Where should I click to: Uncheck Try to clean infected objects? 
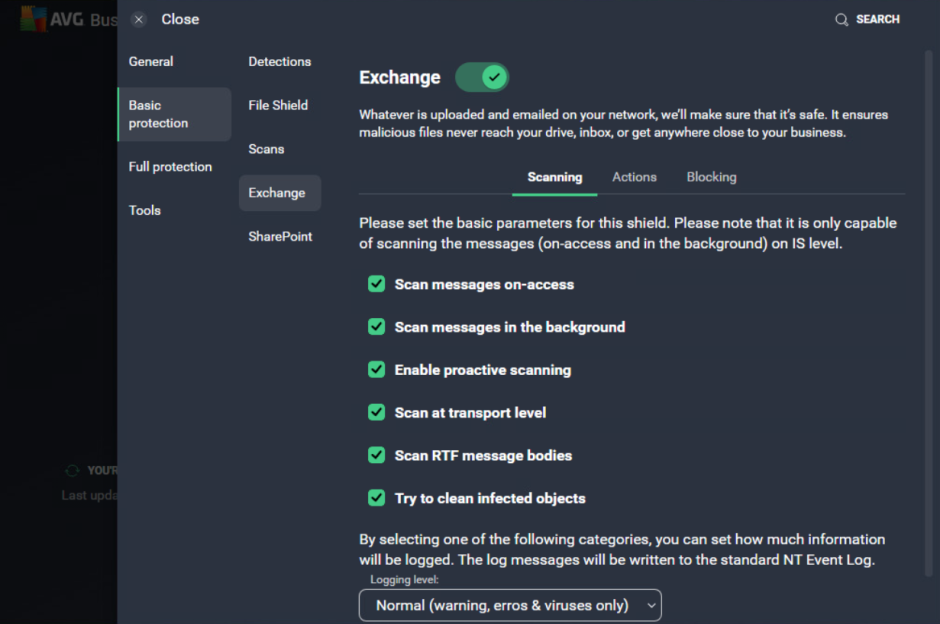[376, 498]
